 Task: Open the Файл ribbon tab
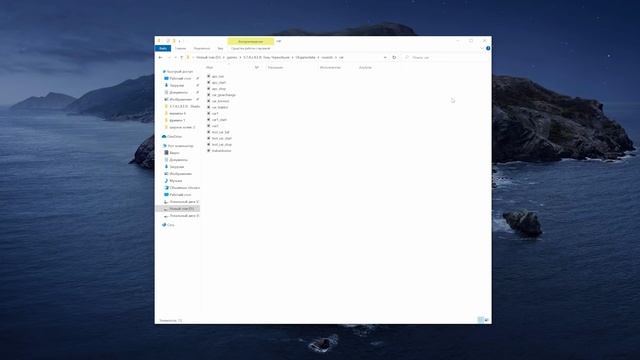pyautogui.click(x=163, y=48)
